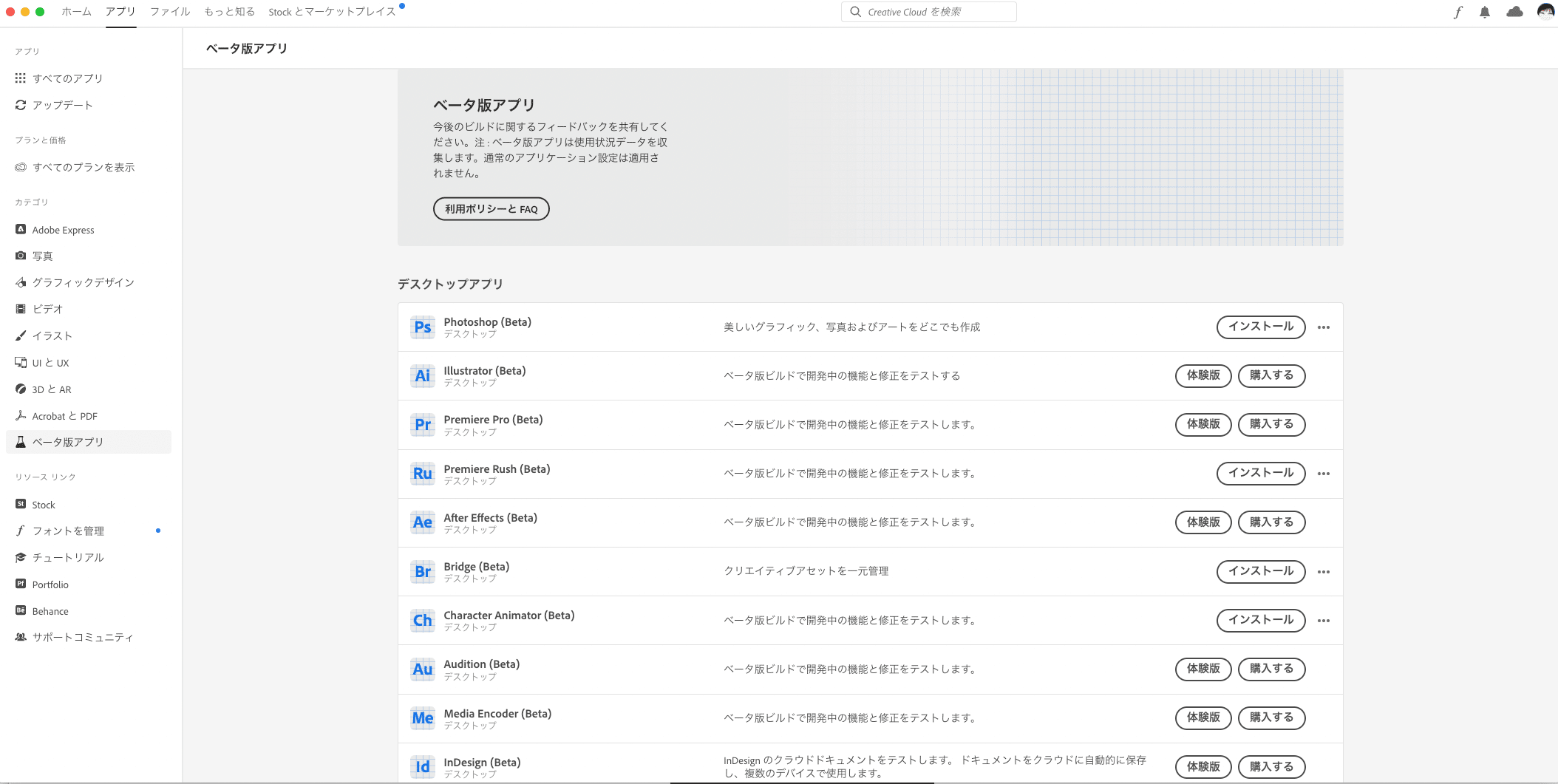Switch to ホーム tab
The width and height of the screenshot is (1558, 784).
(76, 12)
